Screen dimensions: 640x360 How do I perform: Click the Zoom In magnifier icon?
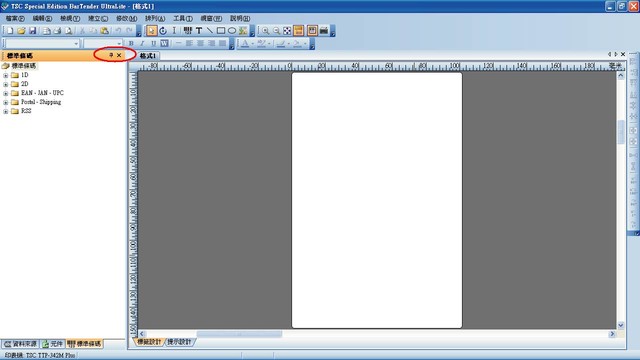click(265, 31)
